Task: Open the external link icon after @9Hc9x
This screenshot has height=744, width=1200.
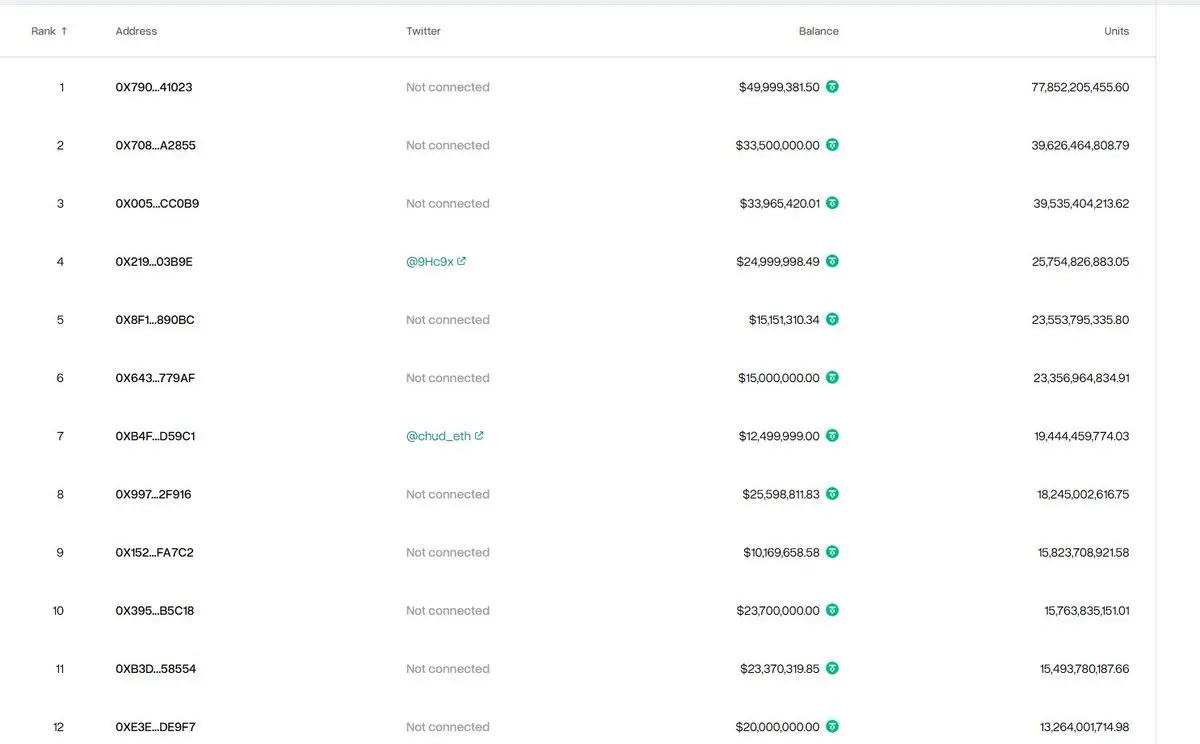Action: tap(461, 261)
